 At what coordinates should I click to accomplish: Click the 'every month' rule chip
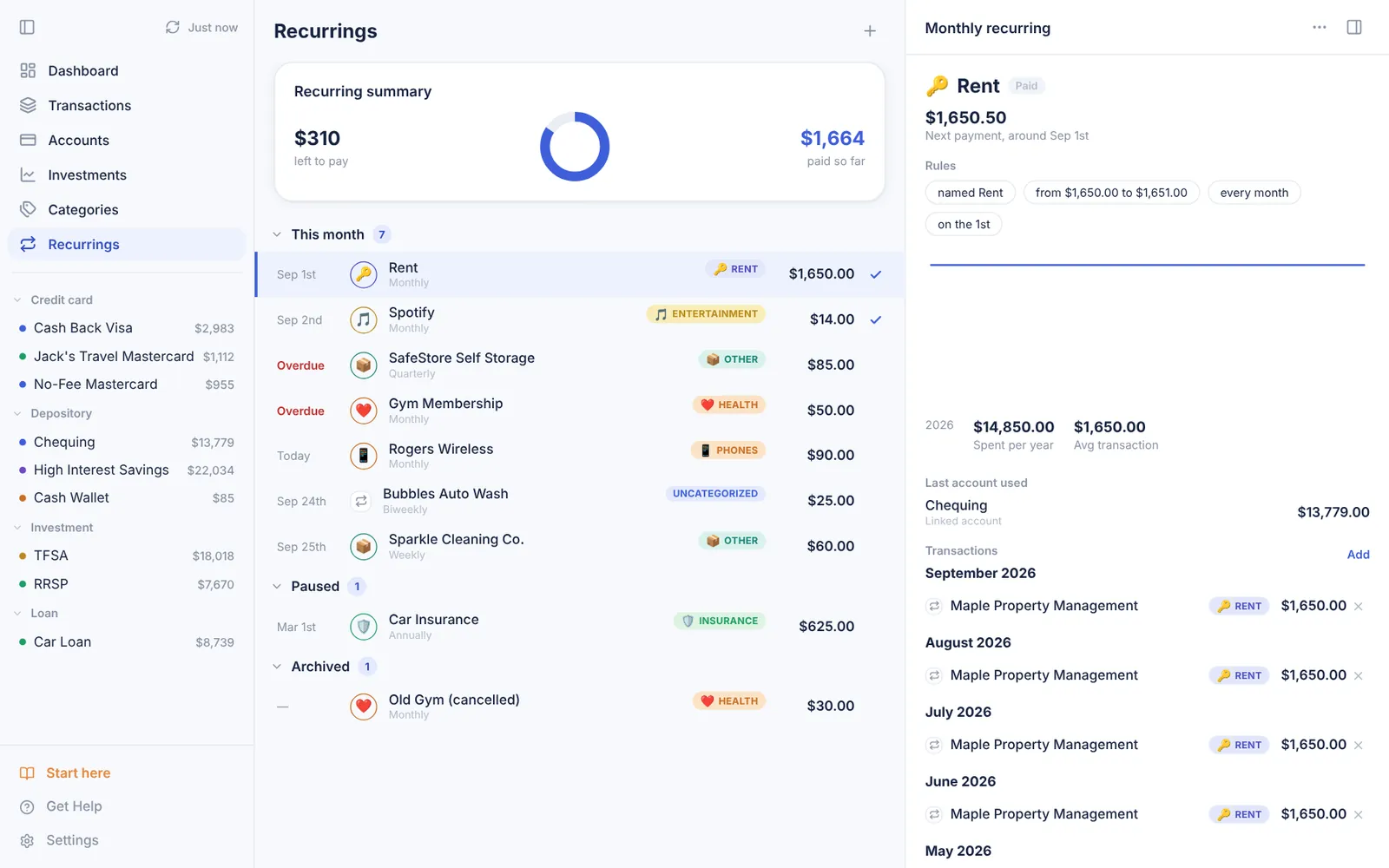point(1254,193)
